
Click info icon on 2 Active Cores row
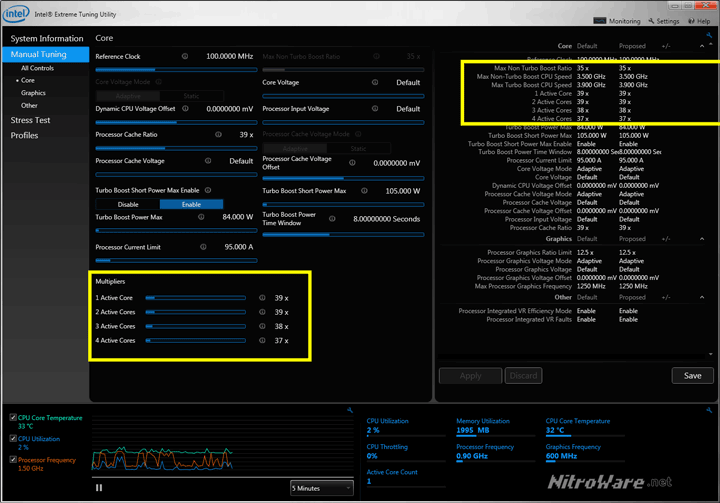tap(262, 312)
